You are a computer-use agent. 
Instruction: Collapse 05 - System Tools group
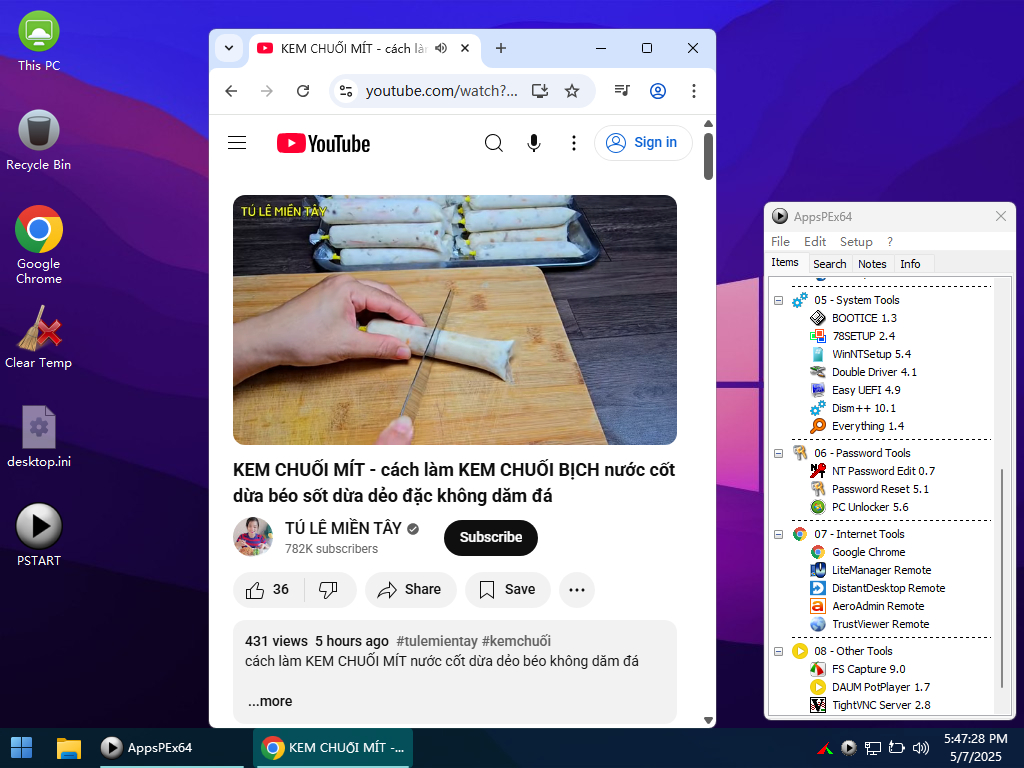tap(778, 300)
